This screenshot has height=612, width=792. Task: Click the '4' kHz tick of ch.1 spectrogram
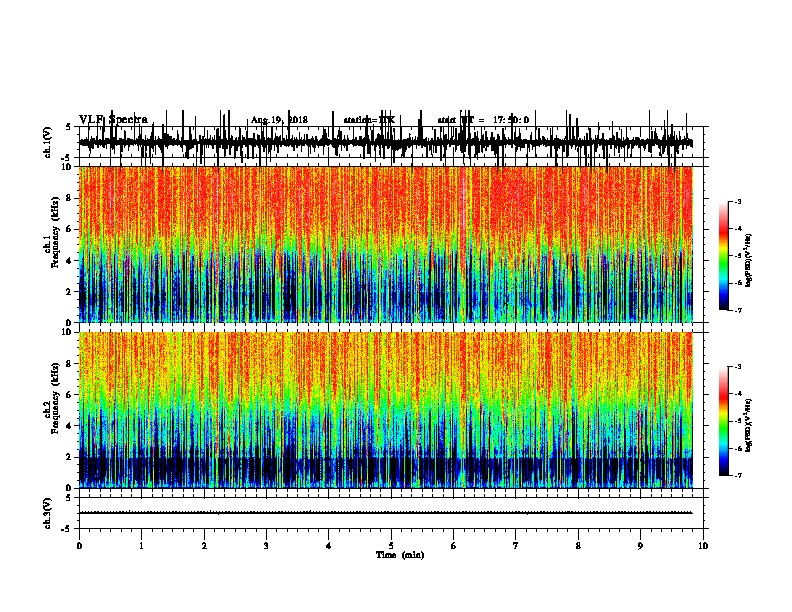(68, 261)
